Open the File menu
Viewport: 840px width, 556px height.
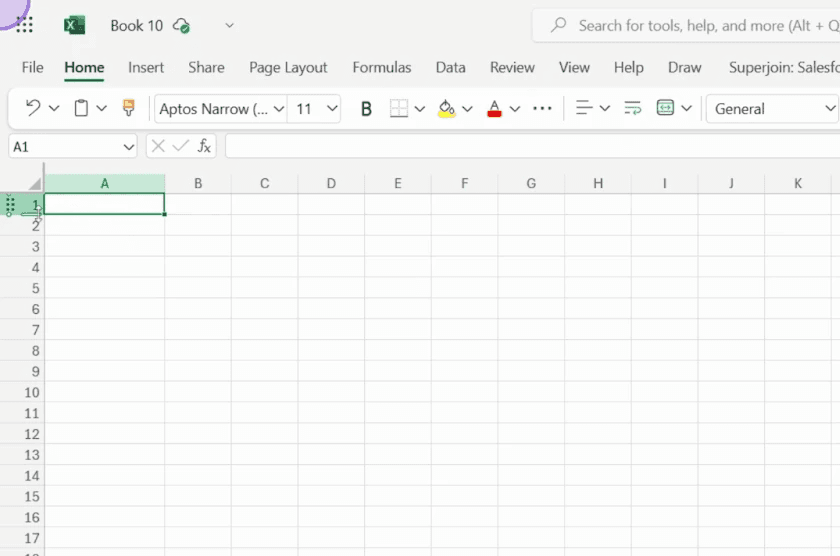[x=32, y=67]
